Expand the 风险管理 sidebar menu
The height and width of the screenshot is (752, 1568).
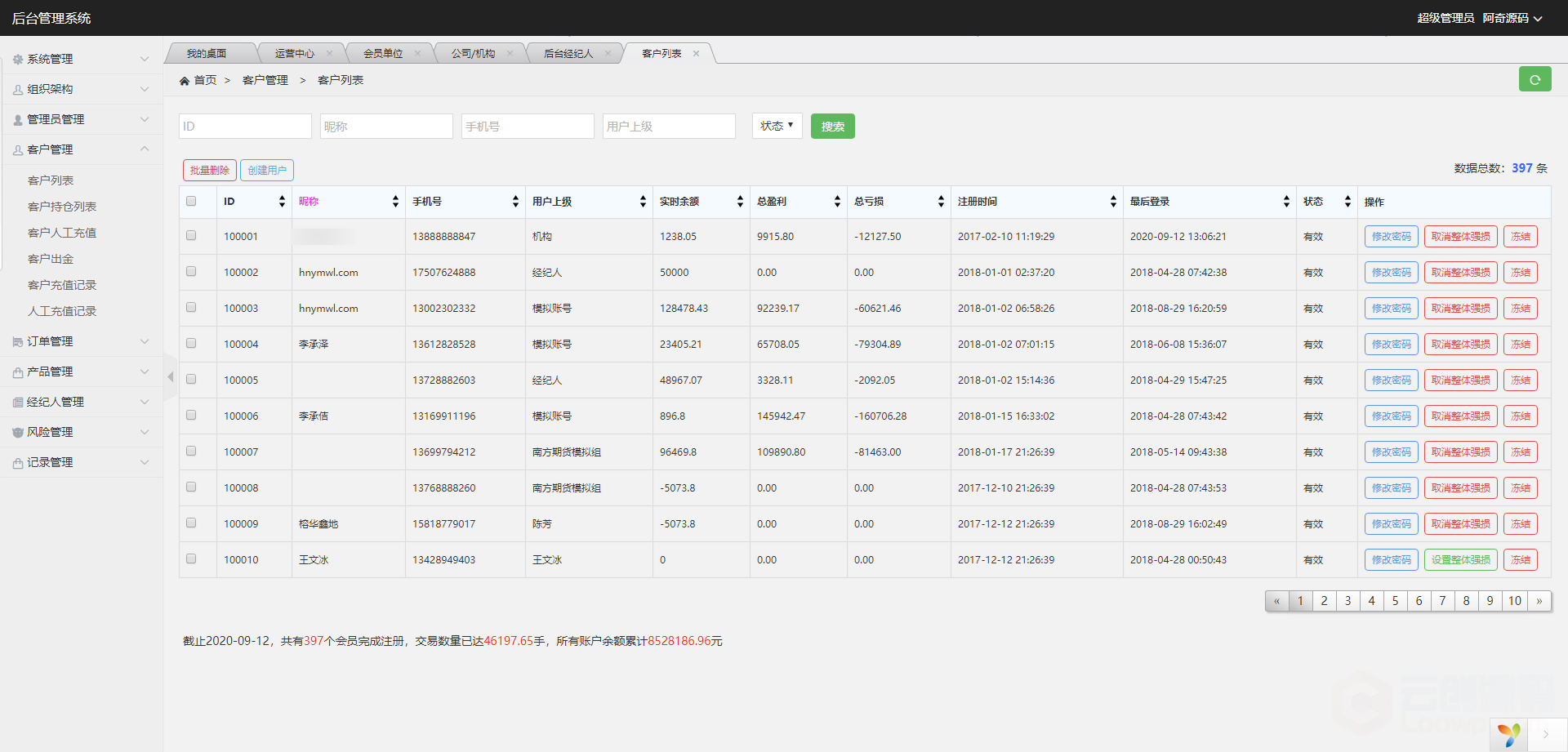[x=82, y=432]
